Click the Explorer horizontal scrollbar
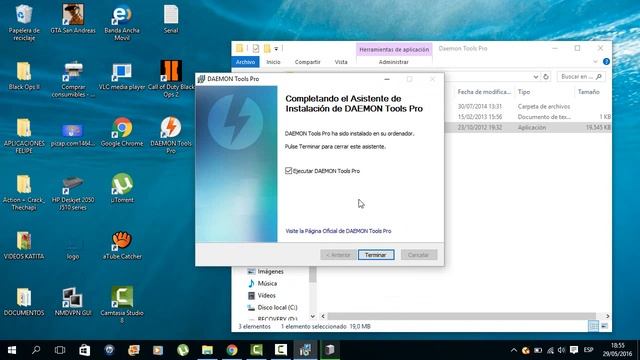Screen dimensions: 640x360 coord(461,316)
